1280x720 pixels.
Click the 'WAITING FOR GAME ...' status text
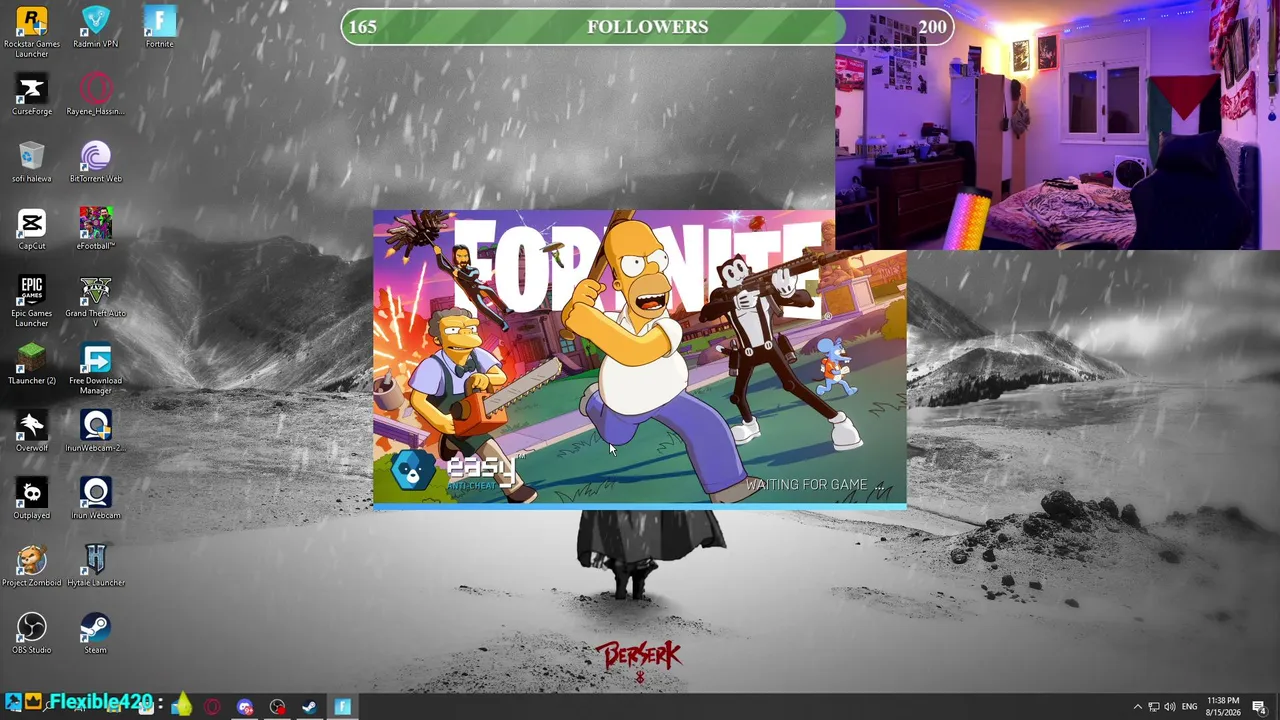click(815, 485)
